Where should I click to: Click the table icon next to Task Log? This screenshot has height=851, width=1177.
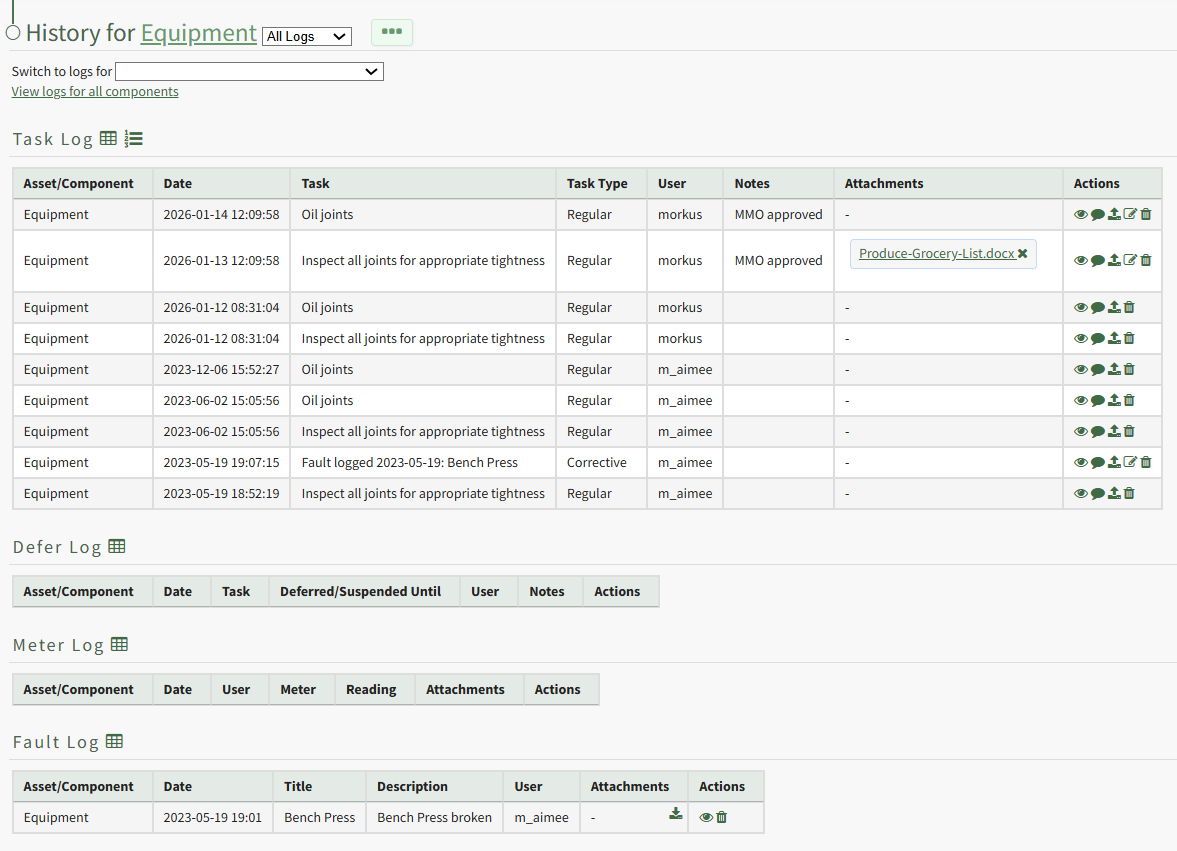pyautogui.click(x=109, y=139)
